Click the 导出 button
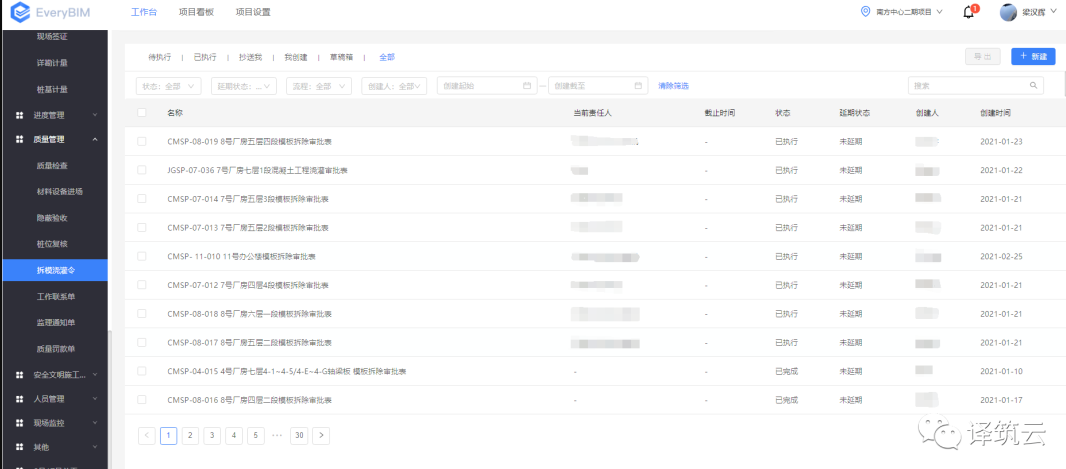The image size is (1066, 469). [x=982, y=57]
